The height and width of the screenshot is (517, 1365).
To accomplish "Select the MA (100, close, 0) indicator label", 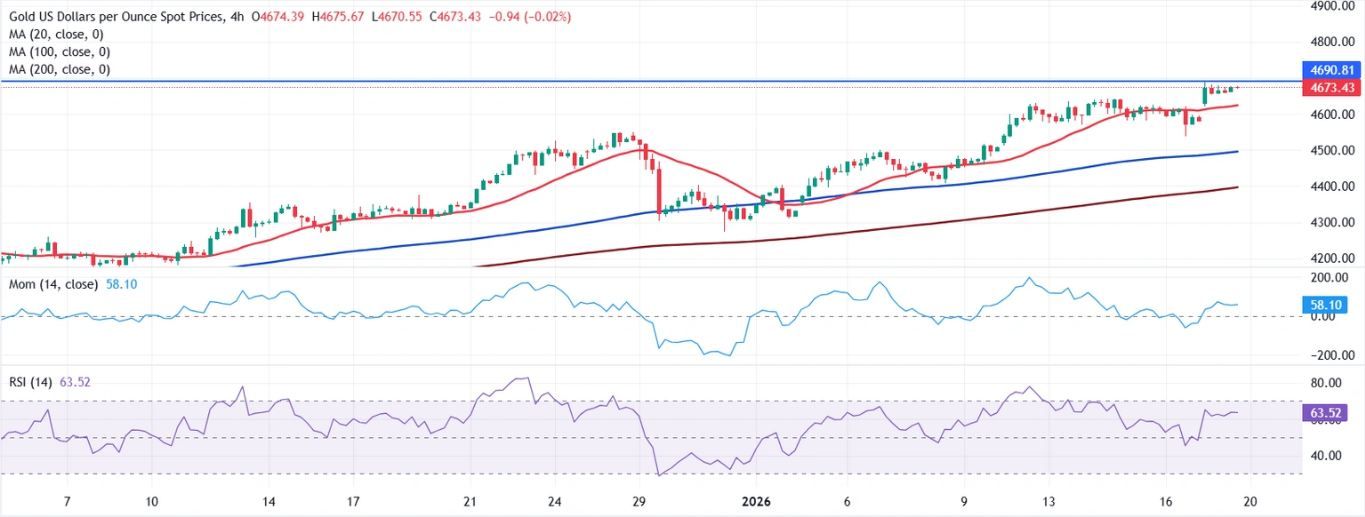I will tap(59, 52).
